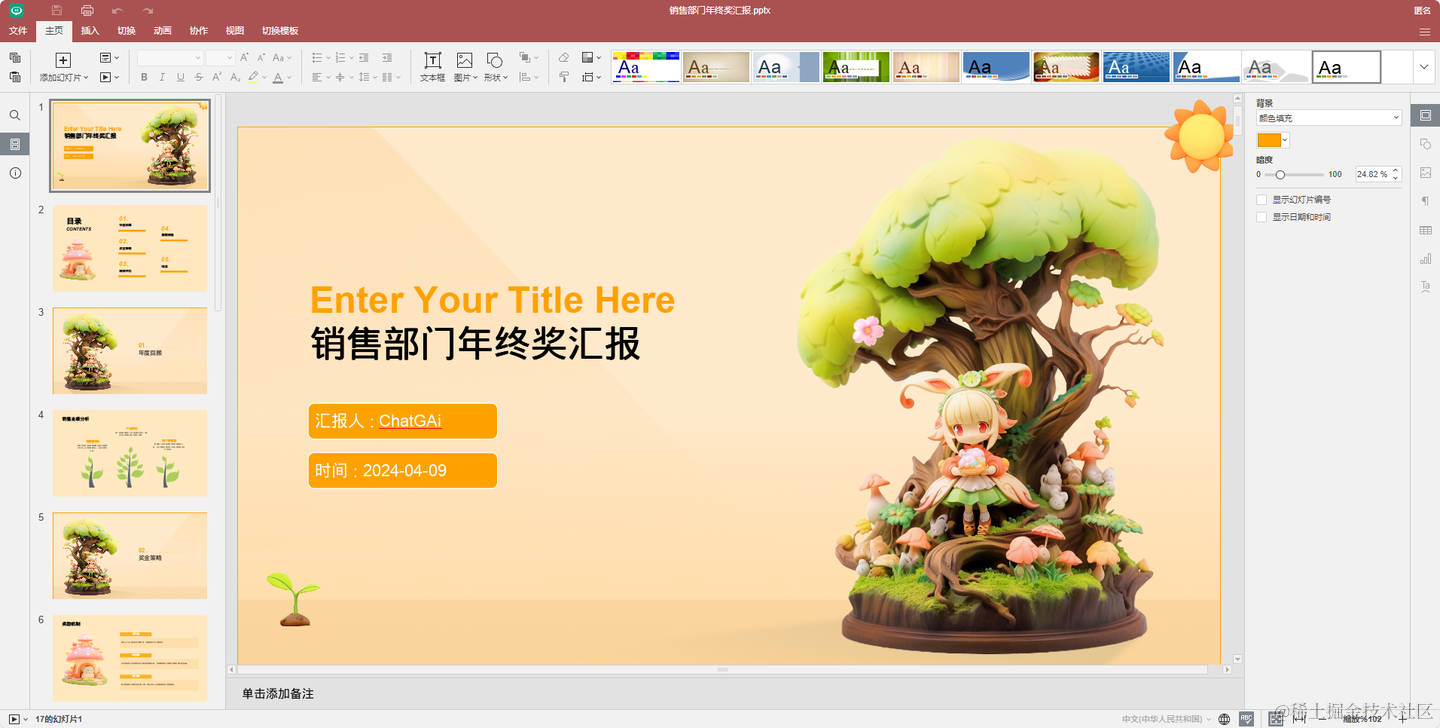Click the format painter icon
The height and width of the screenshot is (728, 1440).
563,77
